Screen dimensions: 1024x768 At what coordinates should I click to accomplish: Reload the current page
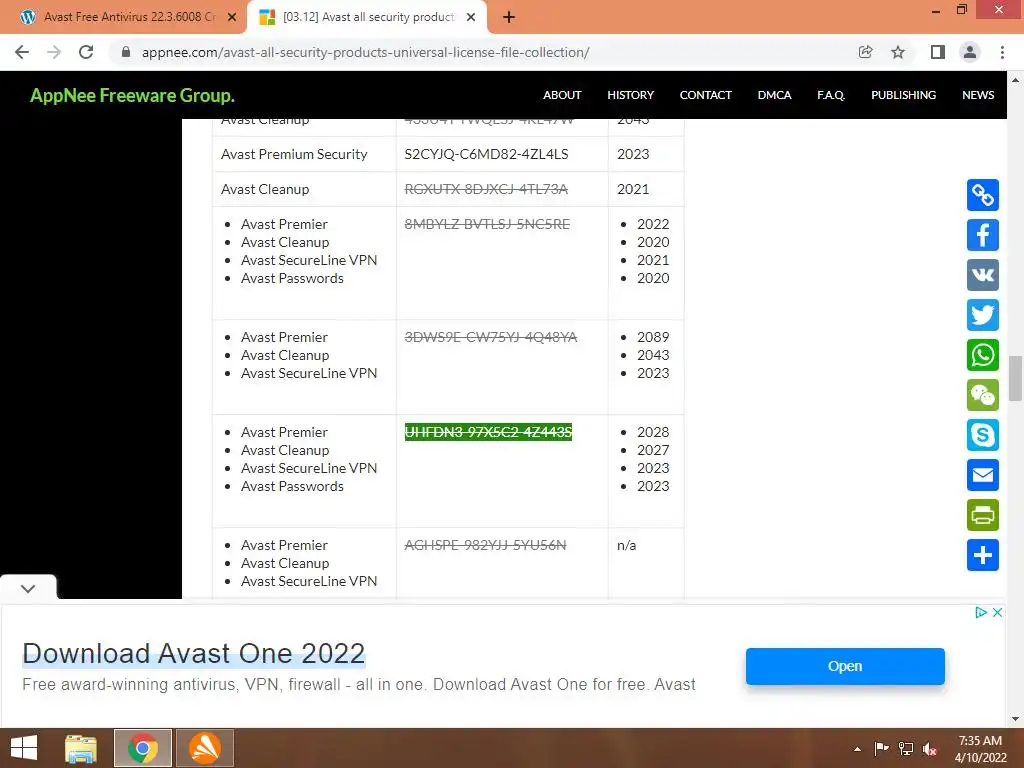coord(86,52)
